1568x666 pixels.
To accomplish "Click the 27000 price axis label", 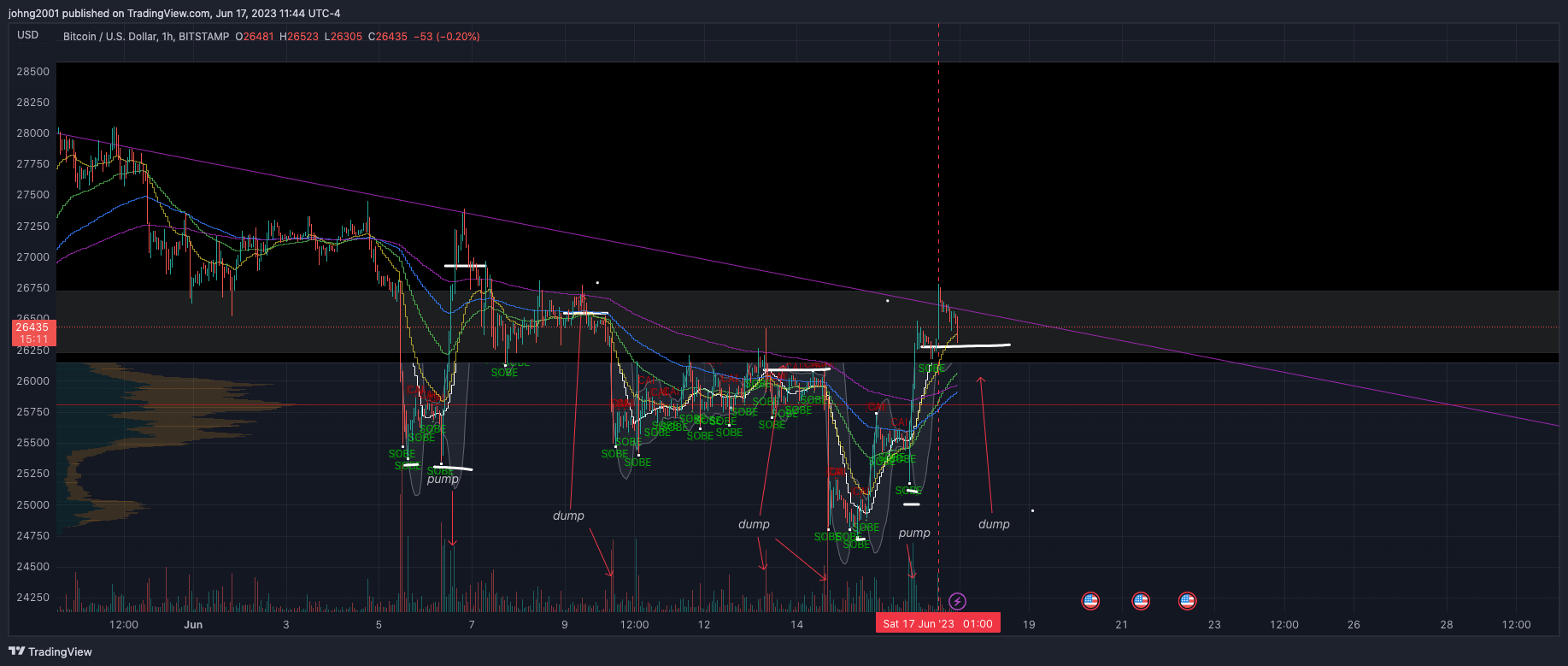I will 33,257.
